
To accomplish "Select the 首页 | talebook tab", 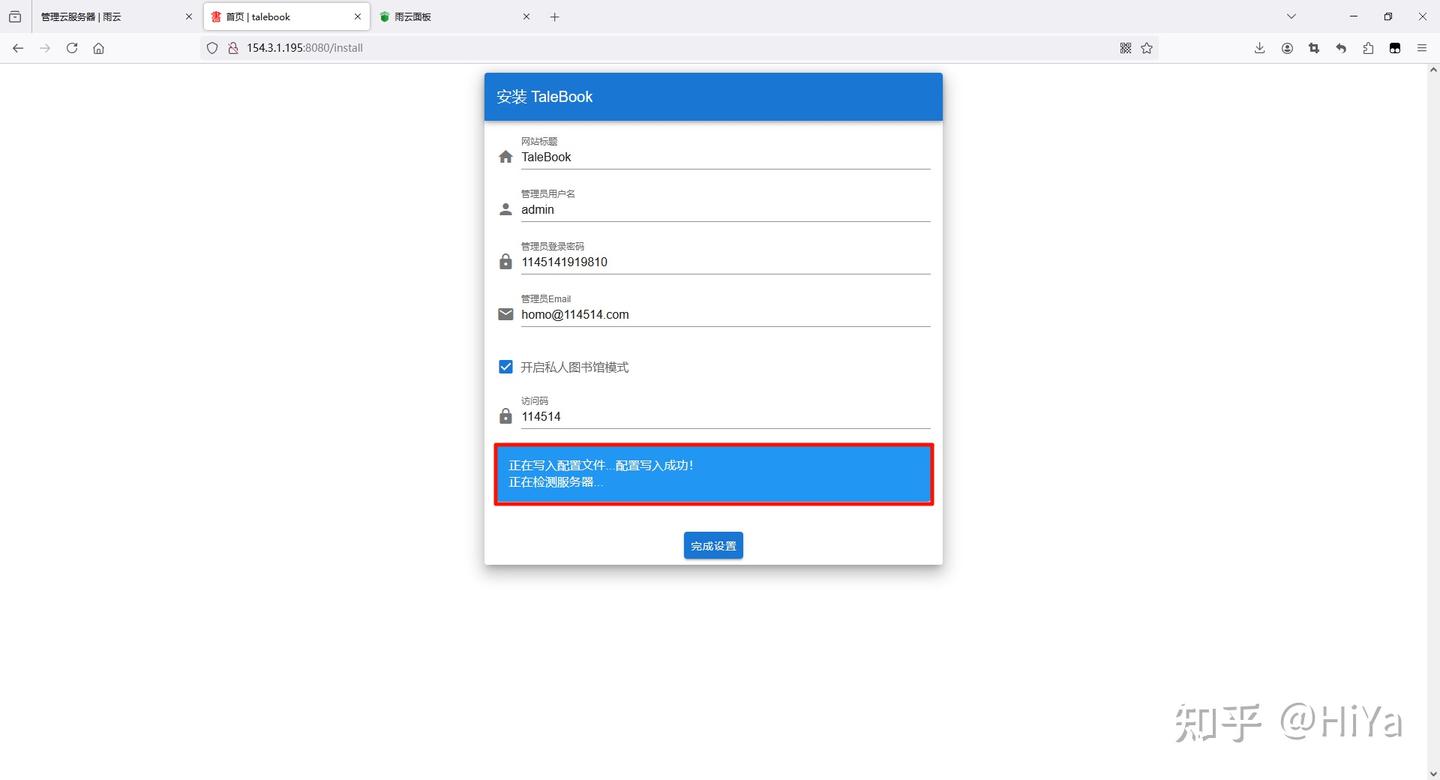I will (x=286, y=17).
